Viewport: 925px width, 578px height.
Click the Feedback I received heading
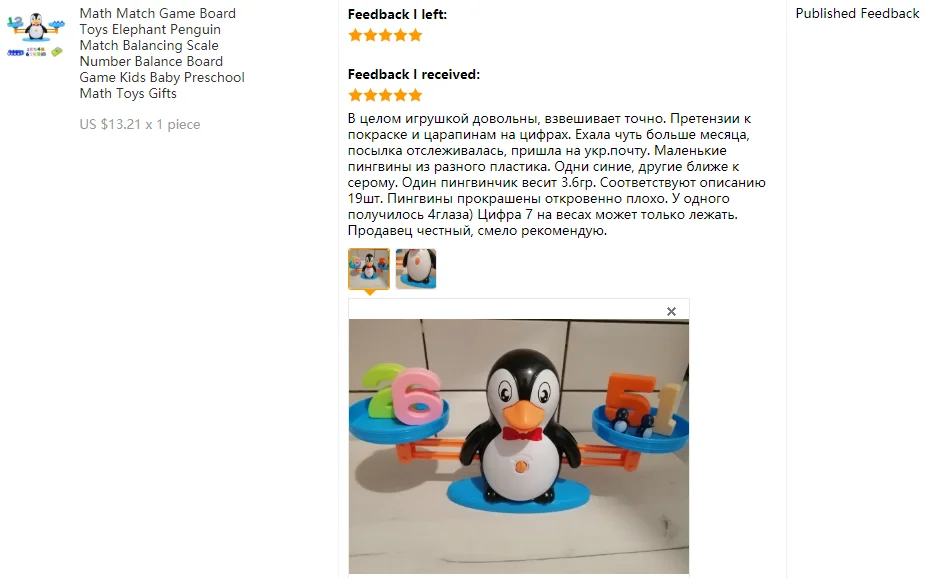(x=414, y=74)
